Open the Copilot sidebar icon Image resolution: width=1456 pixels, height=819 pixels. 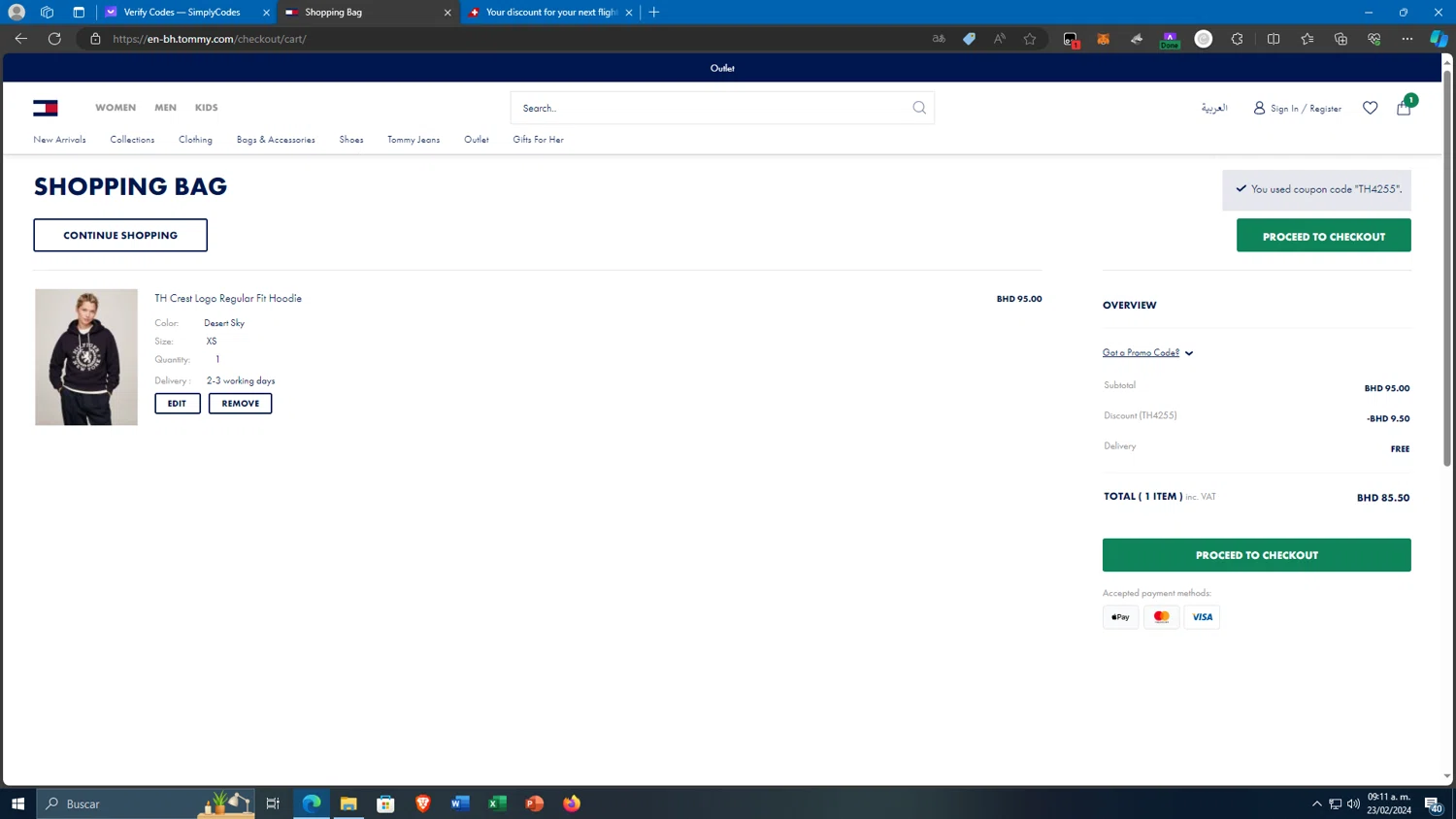point(1439,39)
